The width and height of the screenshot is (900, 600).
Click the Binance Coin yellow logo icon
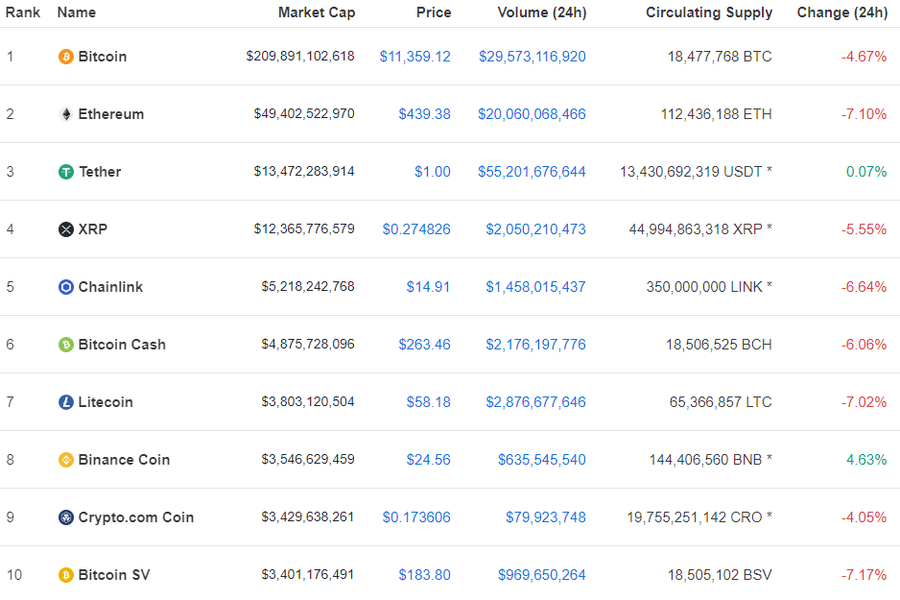click(x=66, y=459)
